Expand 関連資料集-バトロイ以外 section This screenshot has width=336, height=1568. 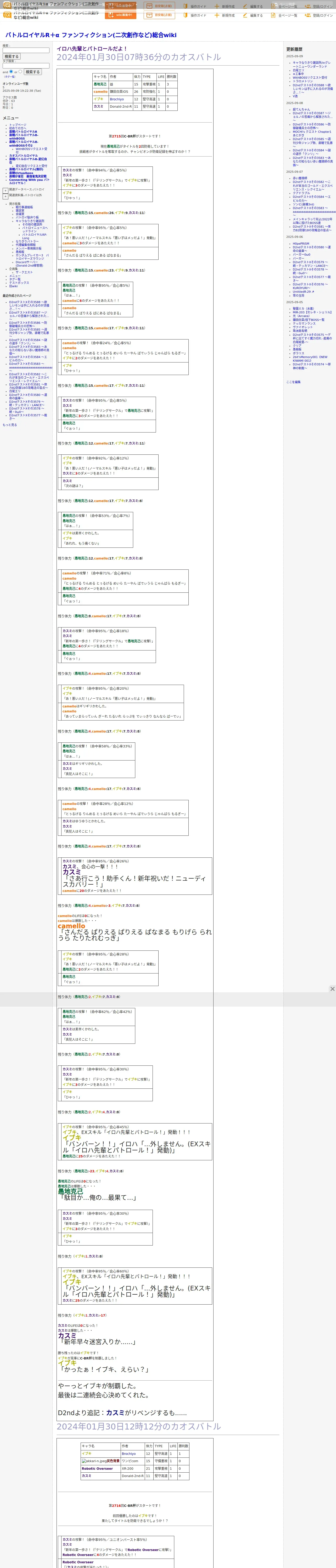coord(5,196)
